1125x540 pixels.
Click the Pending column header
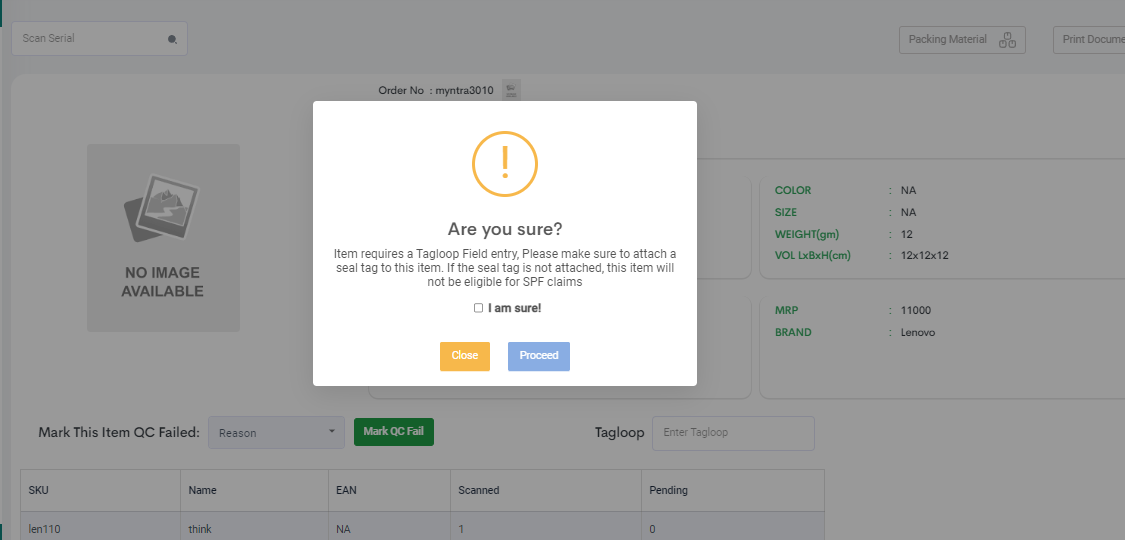pyautogui.click(x=733, y=491)
